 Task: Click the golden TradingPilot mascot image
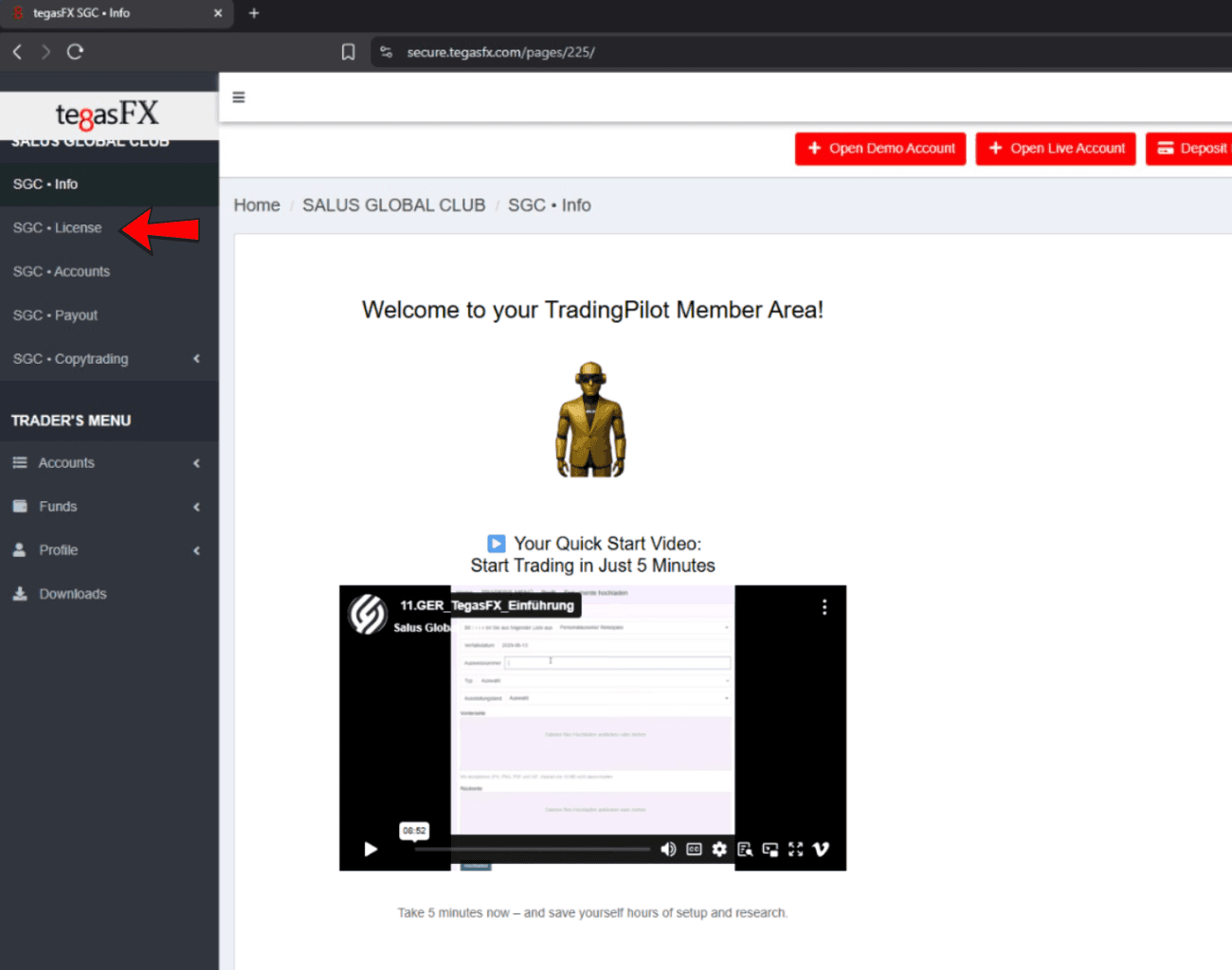[590, 419]
